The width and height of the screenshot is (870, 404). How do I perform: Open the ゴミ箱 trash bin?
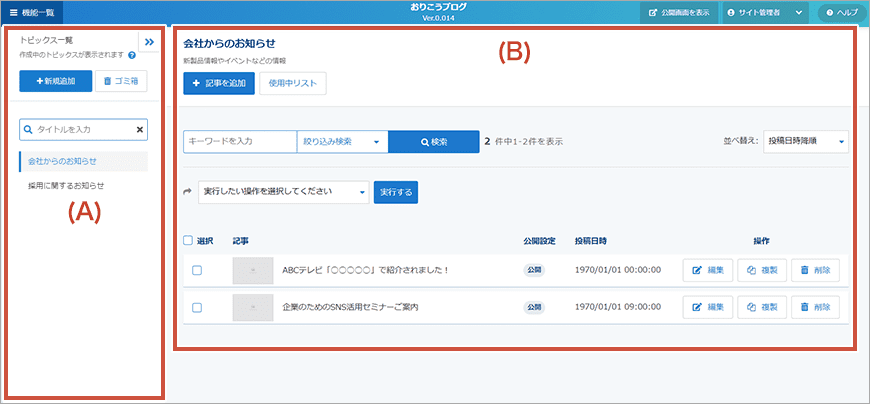click(121, 81)
